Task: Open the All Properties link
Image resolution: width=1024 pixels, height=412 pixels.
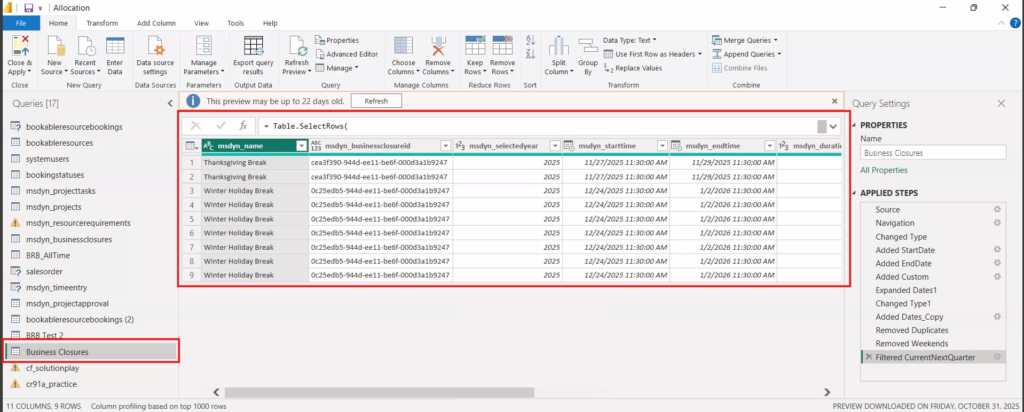Action: (x=886, y=171)
